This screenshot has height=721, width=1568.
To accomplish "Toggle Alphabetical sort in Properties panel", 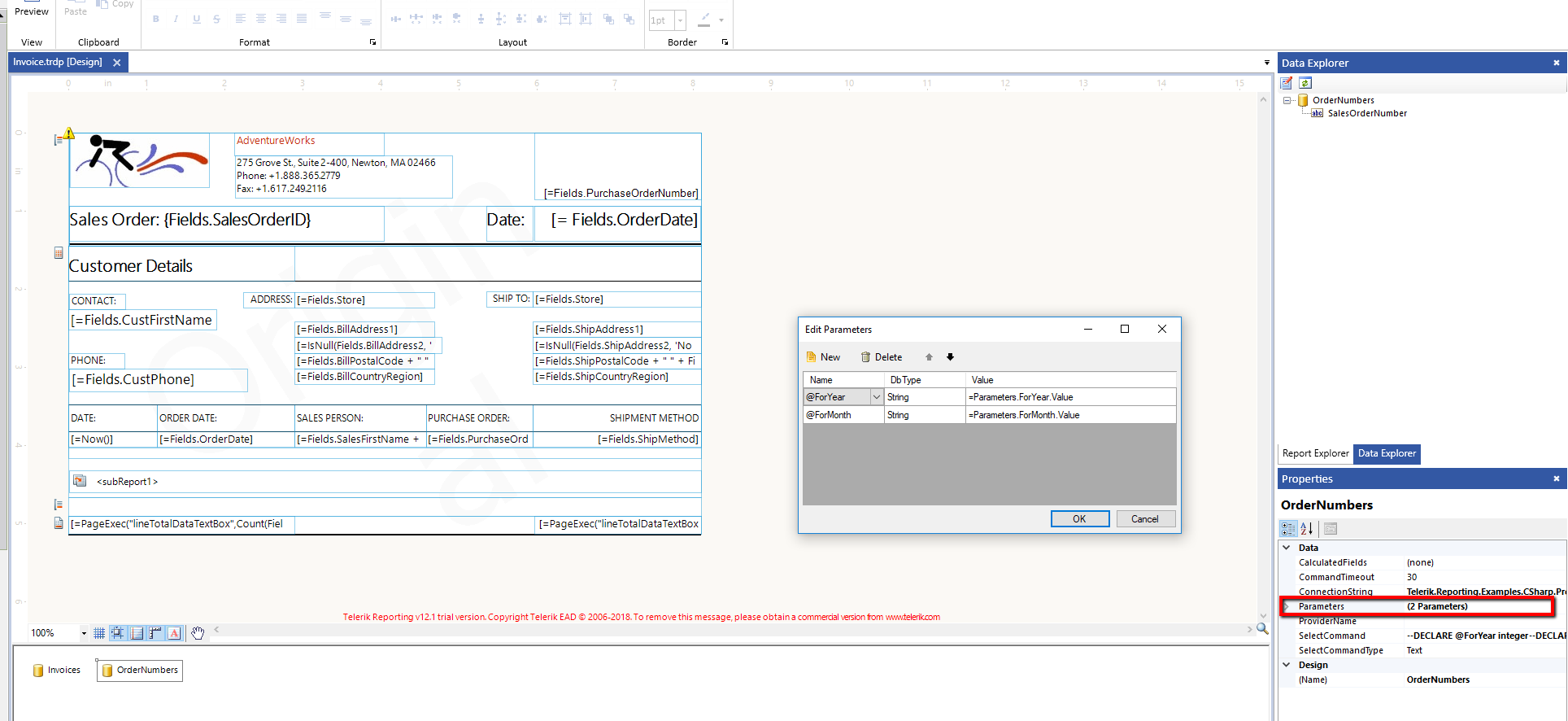I will (1307, 529).
